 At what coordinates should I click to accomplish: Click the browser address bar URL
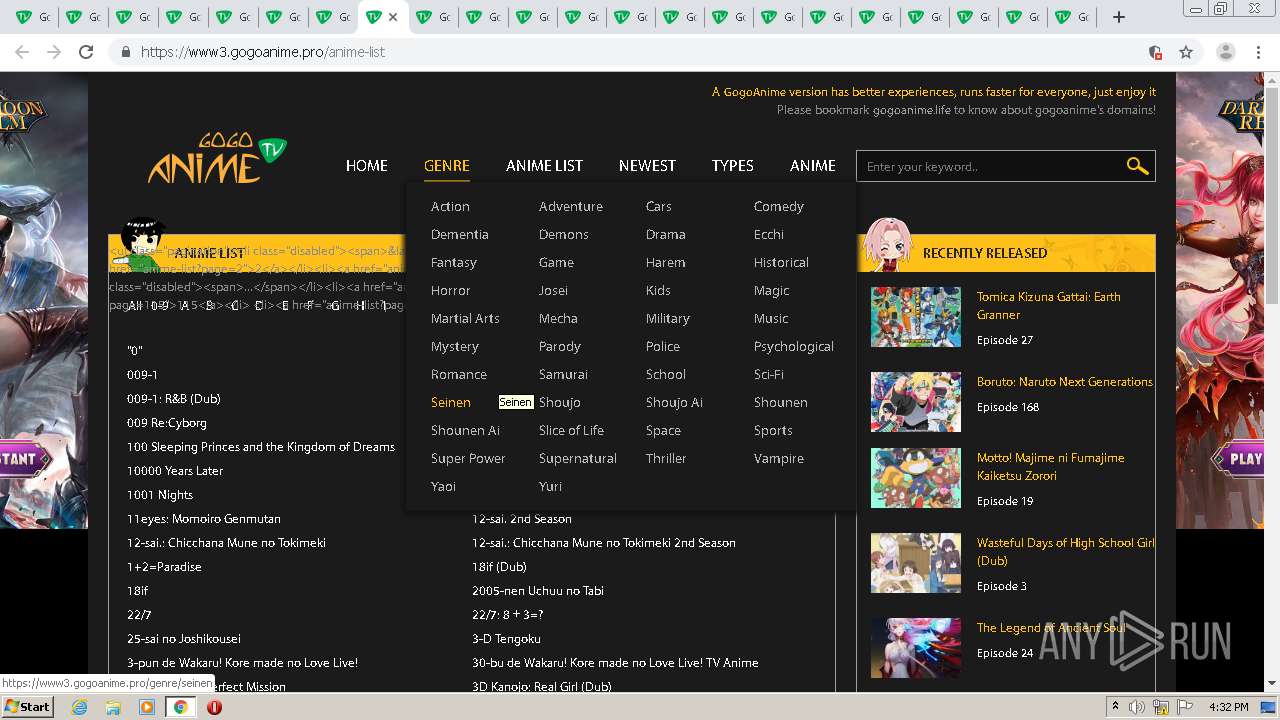(263, 52)
